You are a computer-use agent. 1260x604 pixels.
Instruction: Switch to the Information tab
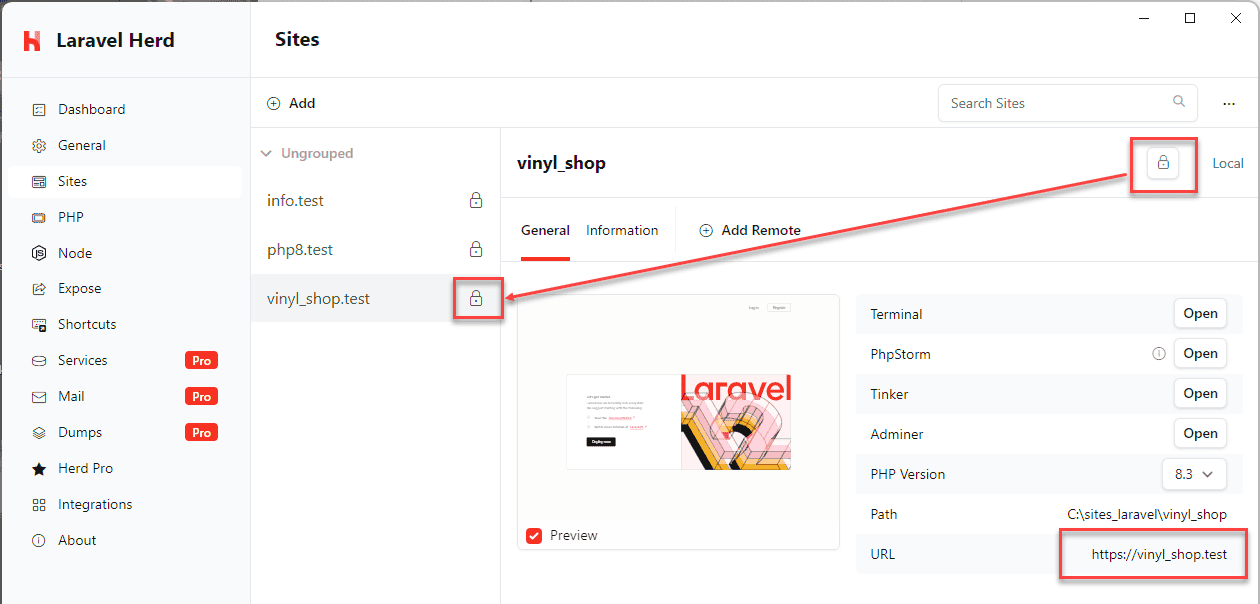(622, 231)
